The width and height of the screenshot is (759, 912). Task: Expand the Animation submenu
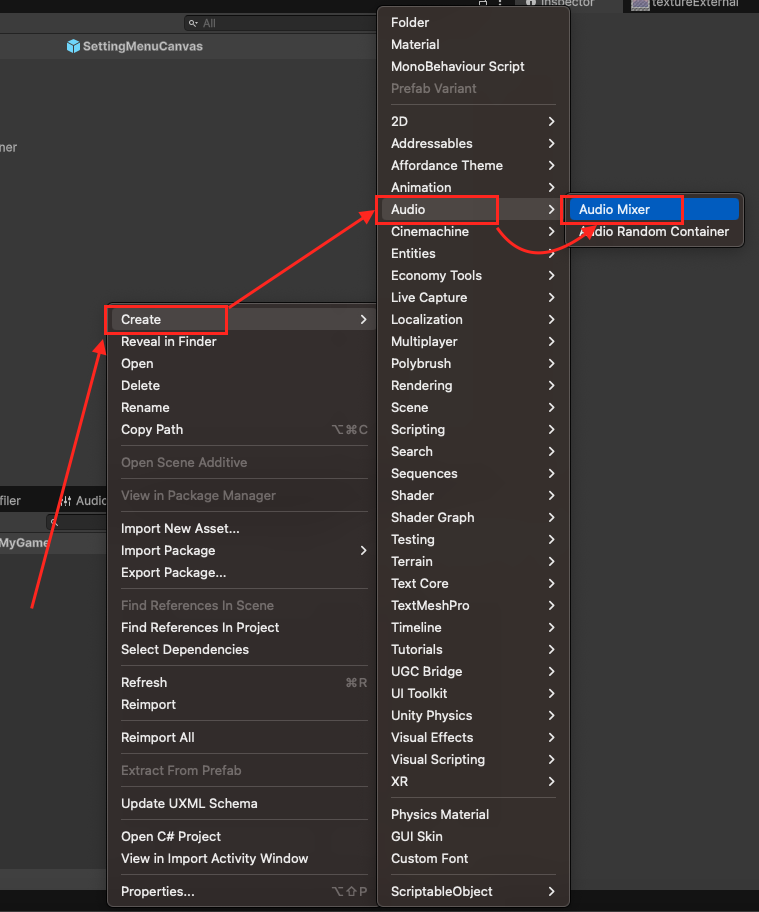(473, 188)
